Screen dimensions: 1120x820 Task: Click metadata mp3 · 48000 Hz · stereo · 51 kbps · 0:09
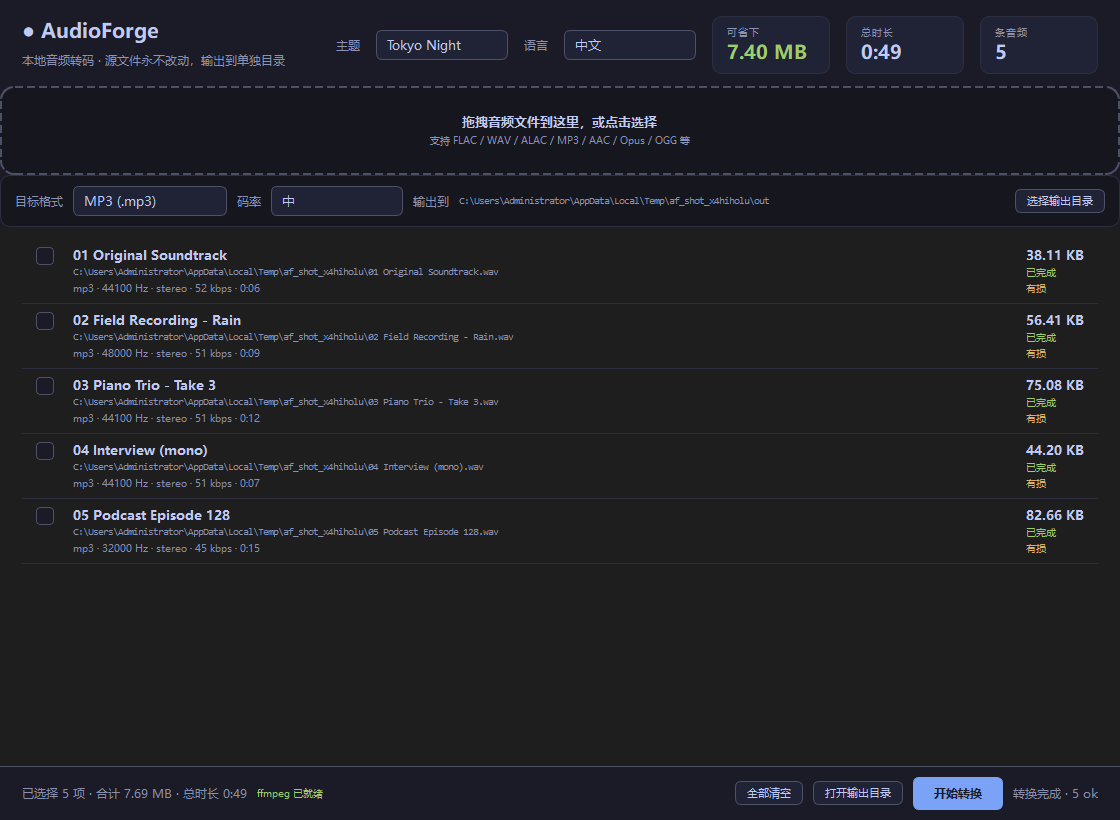(x=166, y=354)
